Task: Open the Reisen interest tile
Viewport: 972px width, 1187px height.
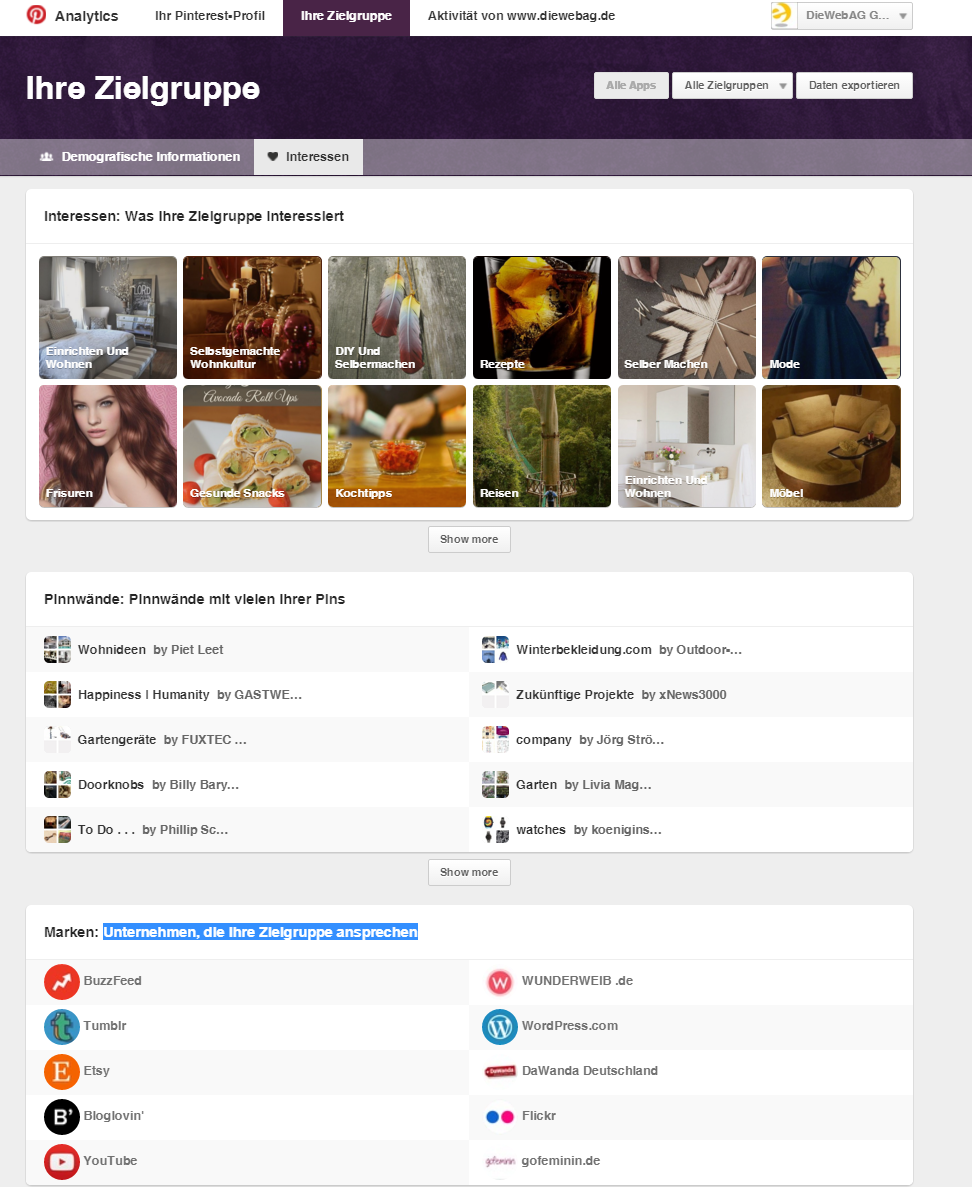Action: [542, 446]
